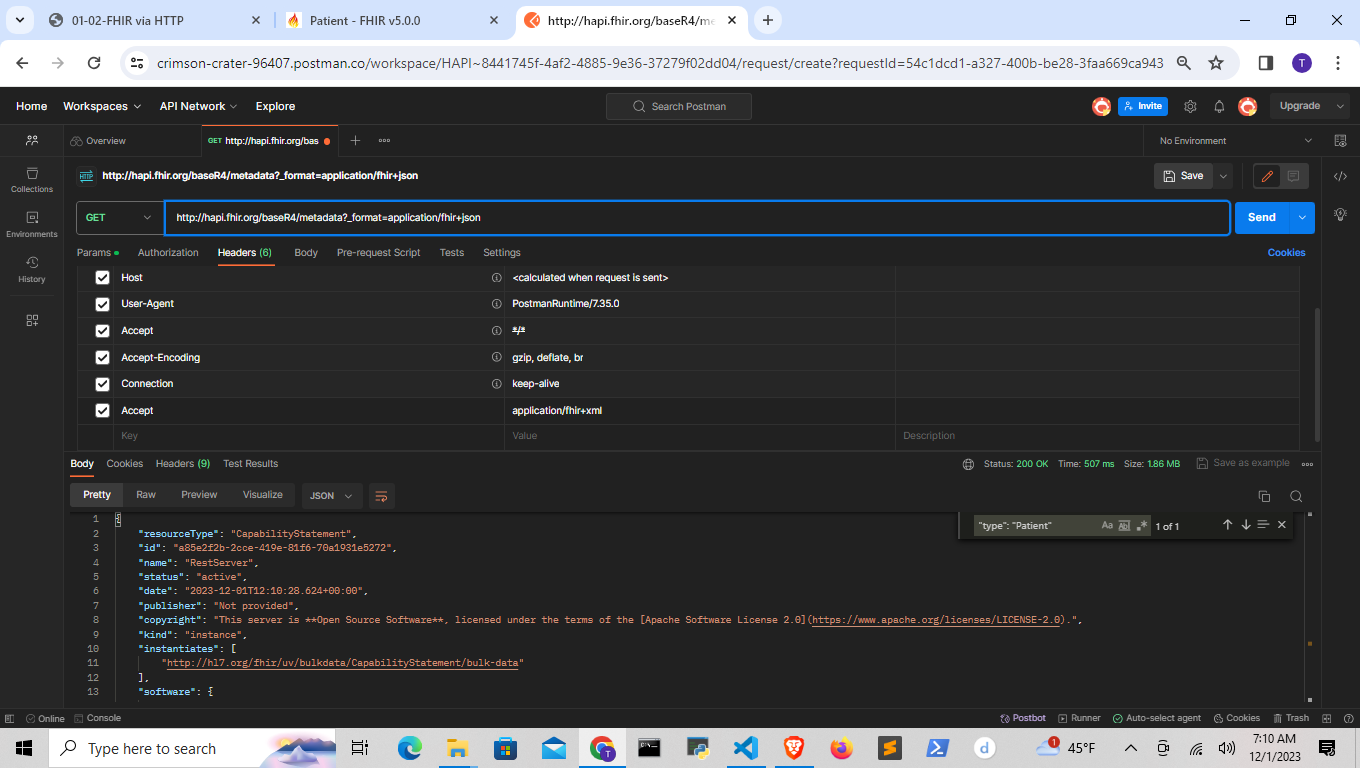Open the Pre-request Script tab
Image resolution: width=1360 pixels, height=768 pixels.
[x=378, y=253]
